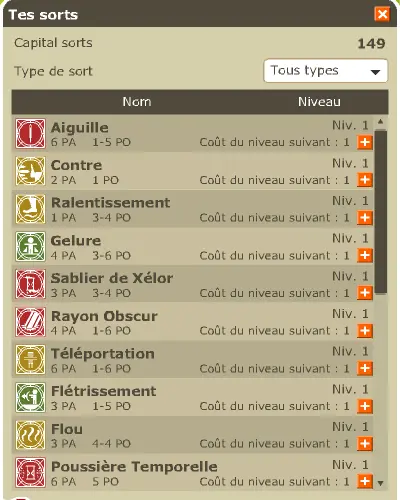Select the Gelure spell icon
Image resolution: width=400 pixels, height=500 pixels.
coord(30,247)
